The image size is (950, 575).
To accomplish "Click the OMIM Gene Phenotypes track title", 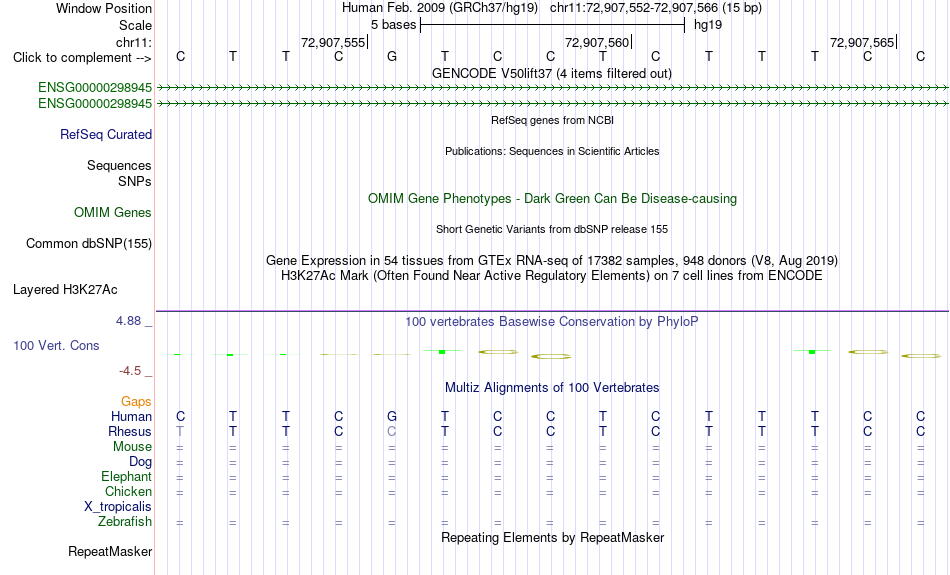I will [552, 199].
